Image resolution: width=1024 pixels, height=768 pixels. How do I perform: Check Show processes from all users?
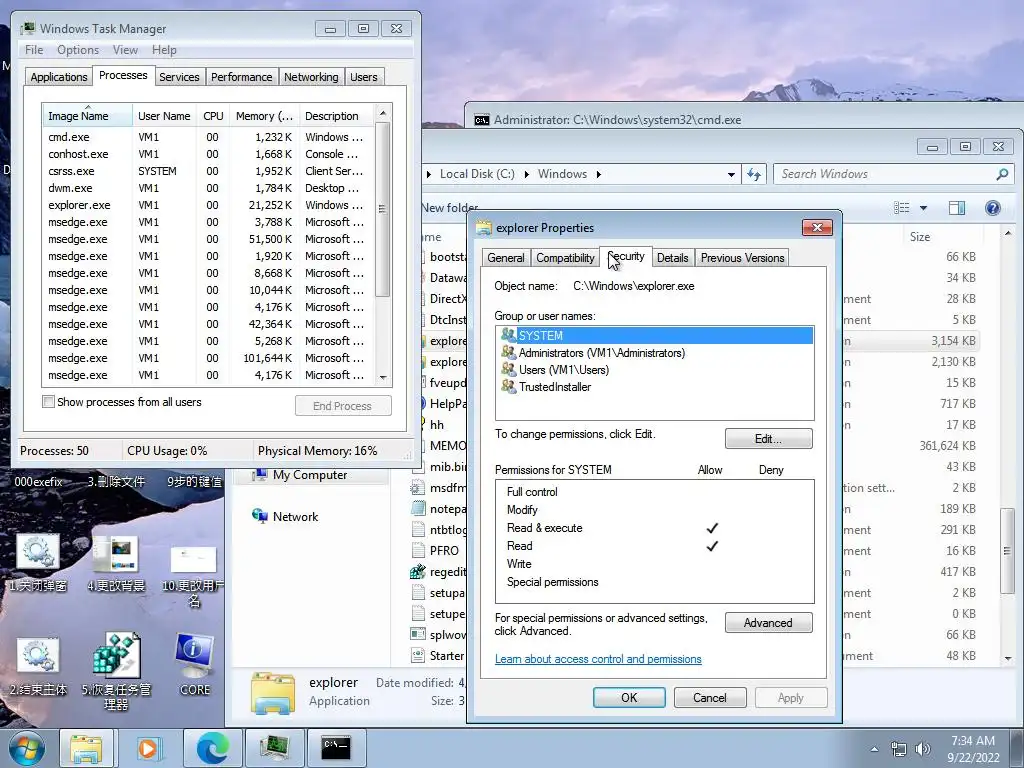pos(48,402)
